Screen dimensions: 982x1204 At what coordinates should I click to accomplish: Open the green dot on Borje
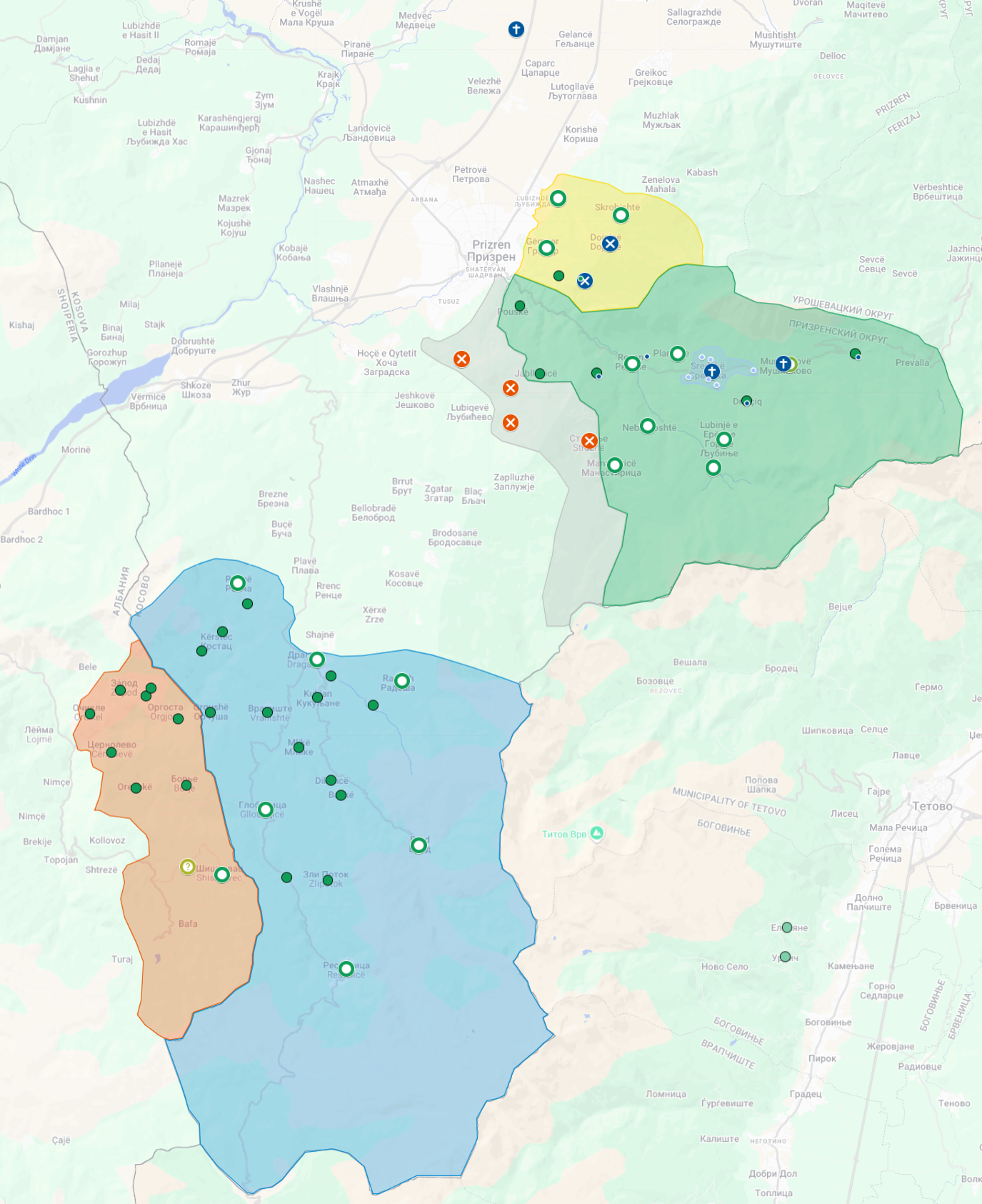point(186,785)
